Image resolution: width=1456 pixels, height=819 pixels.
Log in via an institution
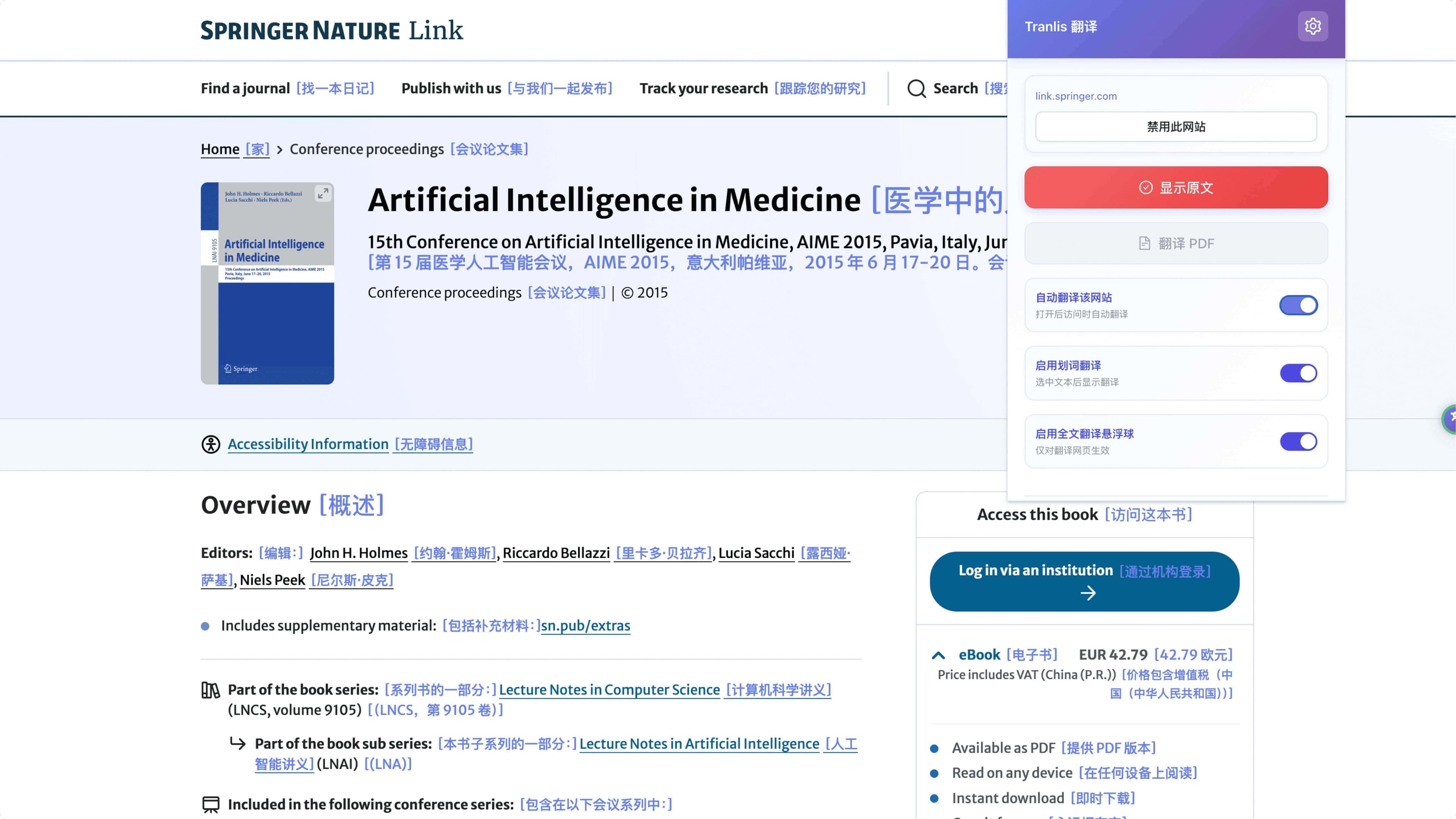1084,581
